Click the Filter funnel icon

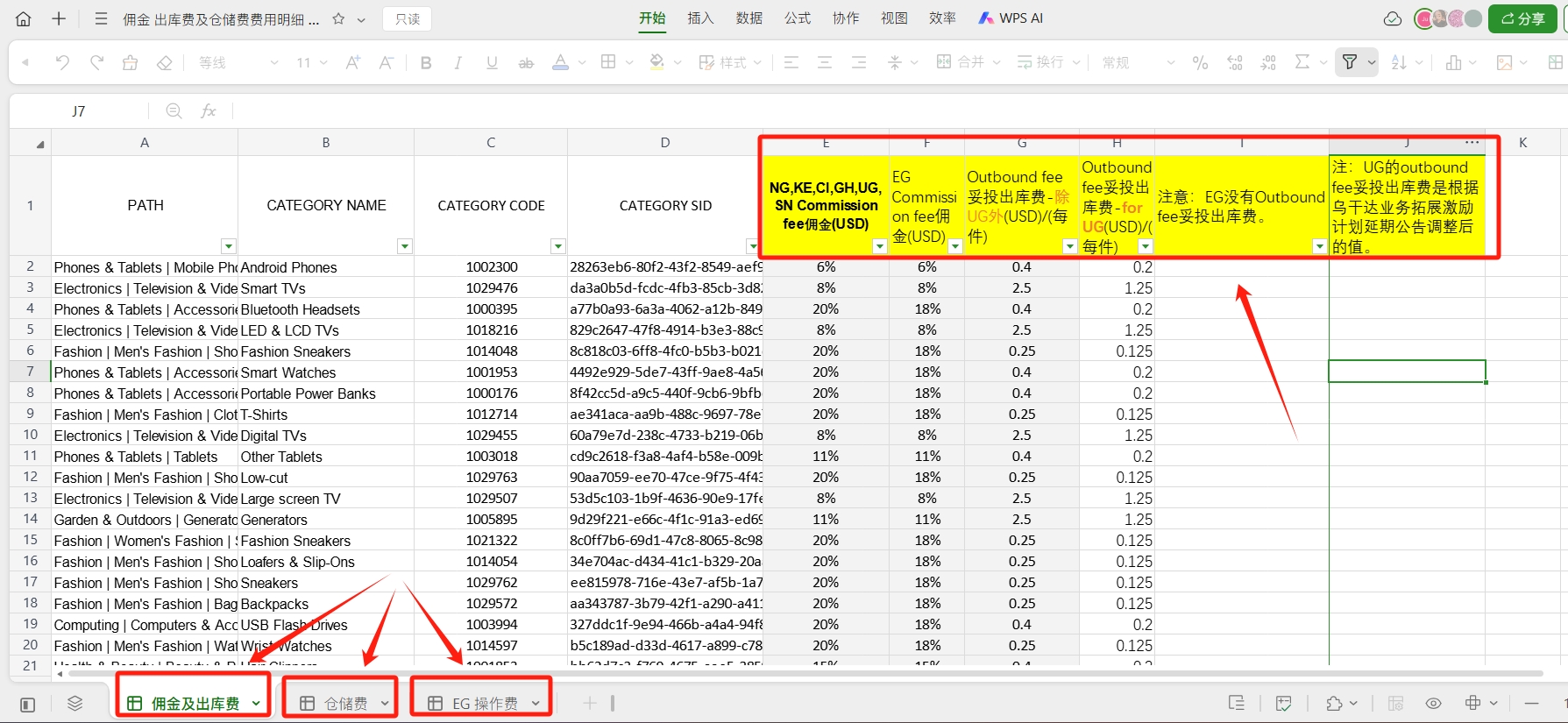coord(1350,62)
